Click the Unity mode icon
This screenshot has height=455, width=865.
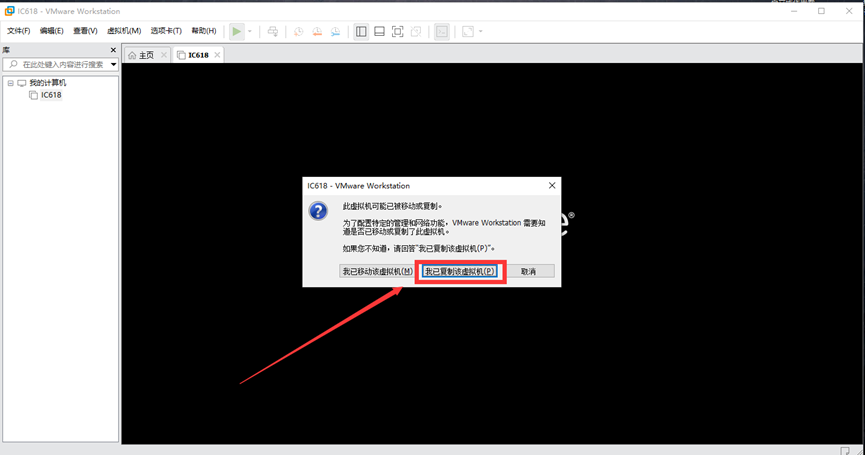coord(416,31)
